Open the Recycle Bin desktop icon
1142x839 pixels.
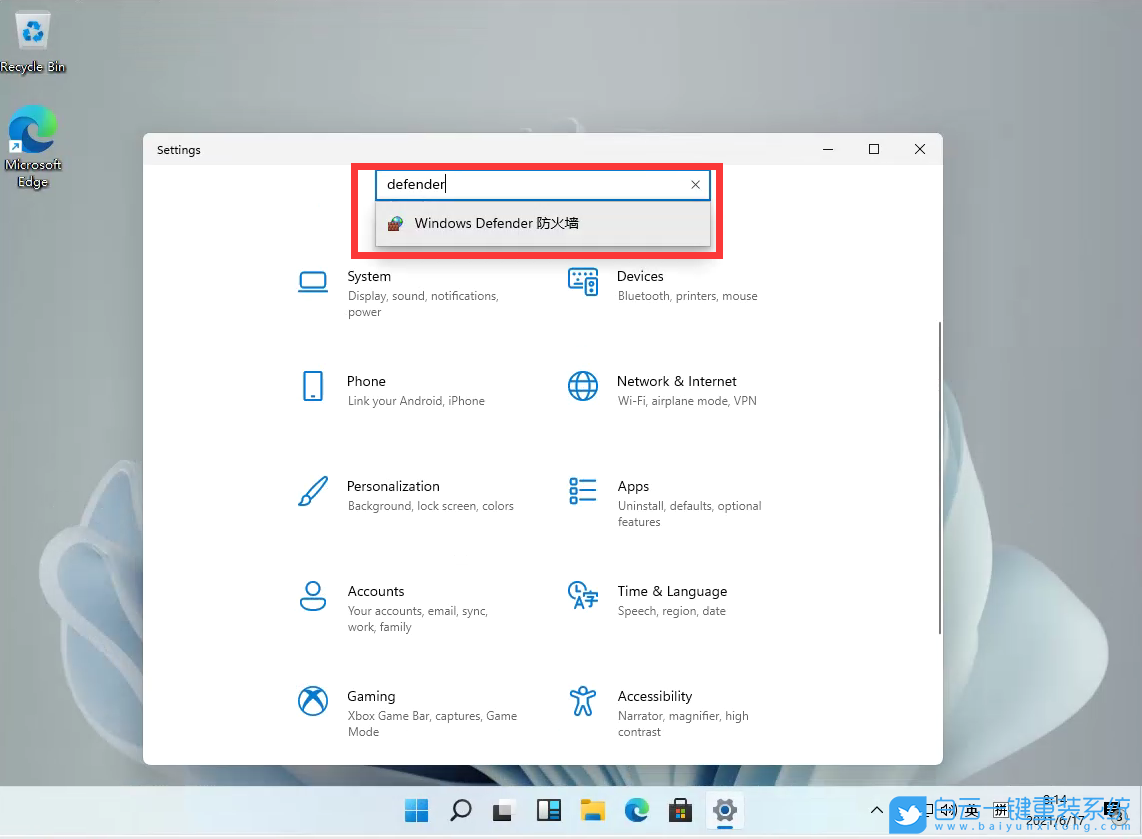tap(32, 30)
